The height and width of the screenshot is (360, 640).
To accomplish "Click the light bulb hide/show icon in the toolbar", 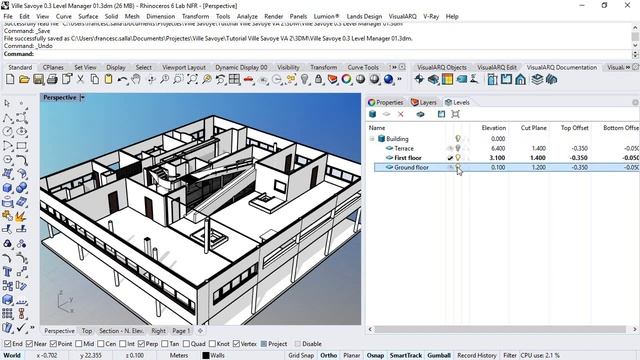I will (304, 79).
